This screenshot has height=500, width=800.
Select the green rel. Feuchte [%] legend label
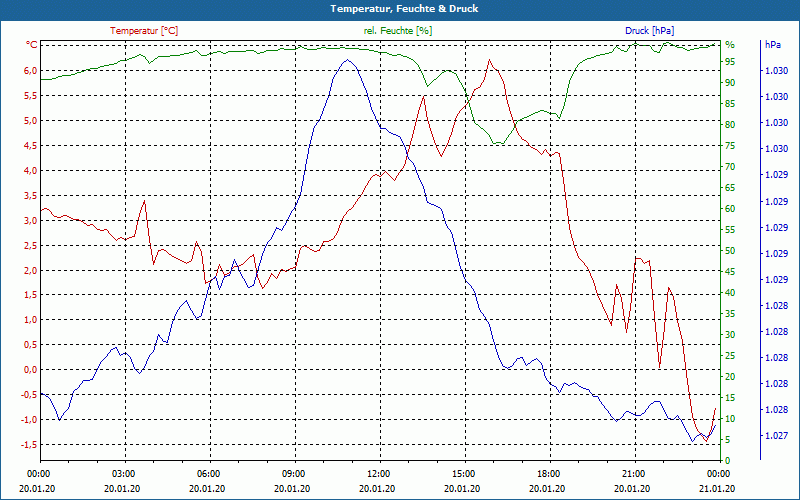(x=397, y=31)
